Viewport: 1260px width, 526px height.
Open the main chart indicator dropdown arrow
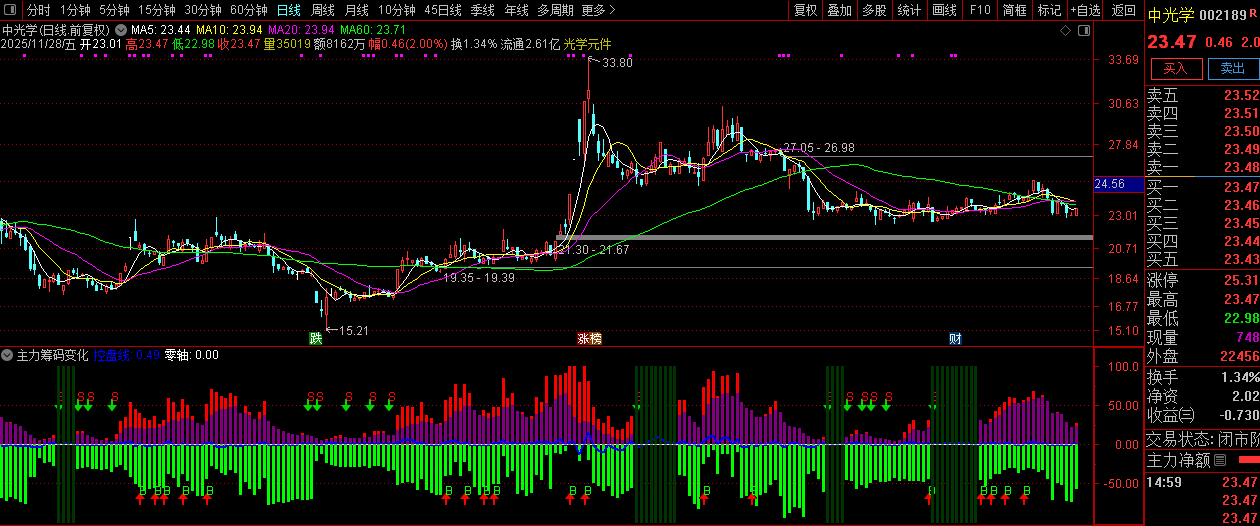coord(122,31)
